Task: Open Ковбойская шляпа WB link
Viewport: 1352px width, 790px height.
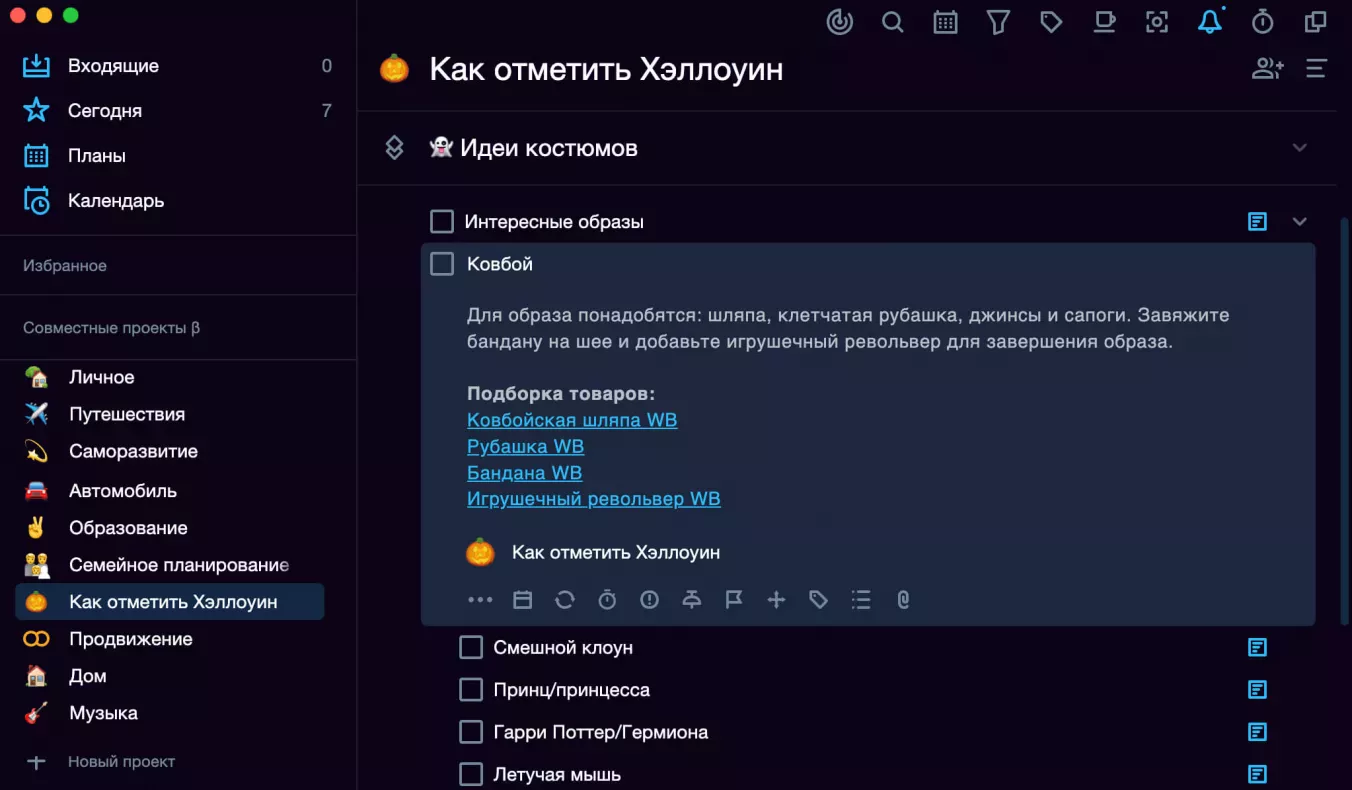Action: point(572,420)
